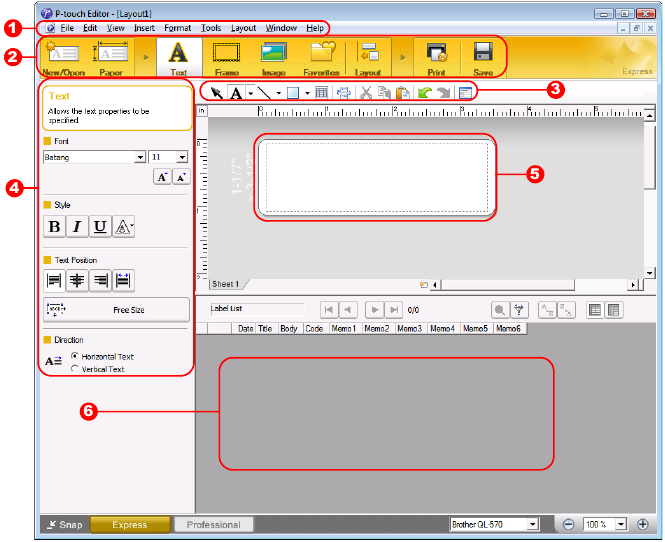
Task: Select Horizontal Text radio button
Action: coord(75,356)
